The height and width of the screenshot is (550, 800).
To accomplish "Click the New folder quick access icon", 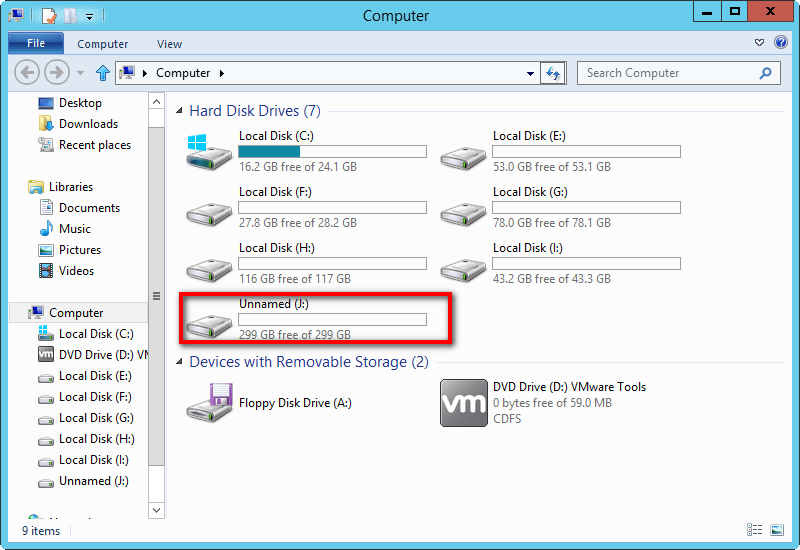I will click(70, 16).
